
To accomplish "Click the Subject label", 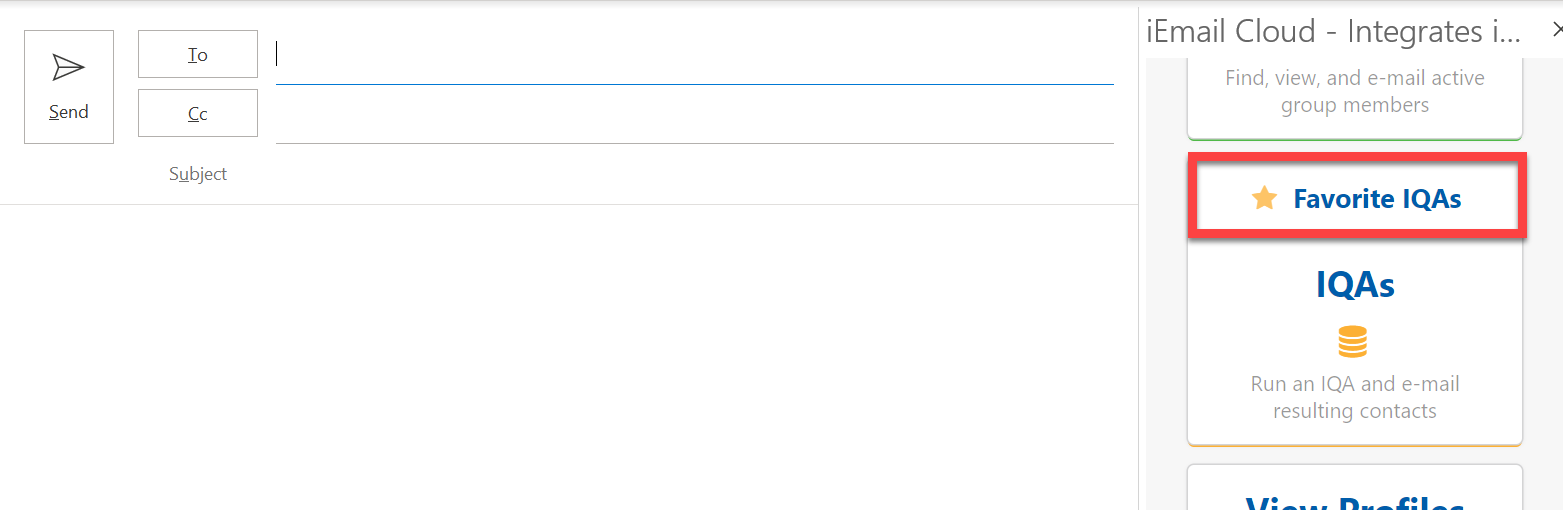I will [198, 174].
